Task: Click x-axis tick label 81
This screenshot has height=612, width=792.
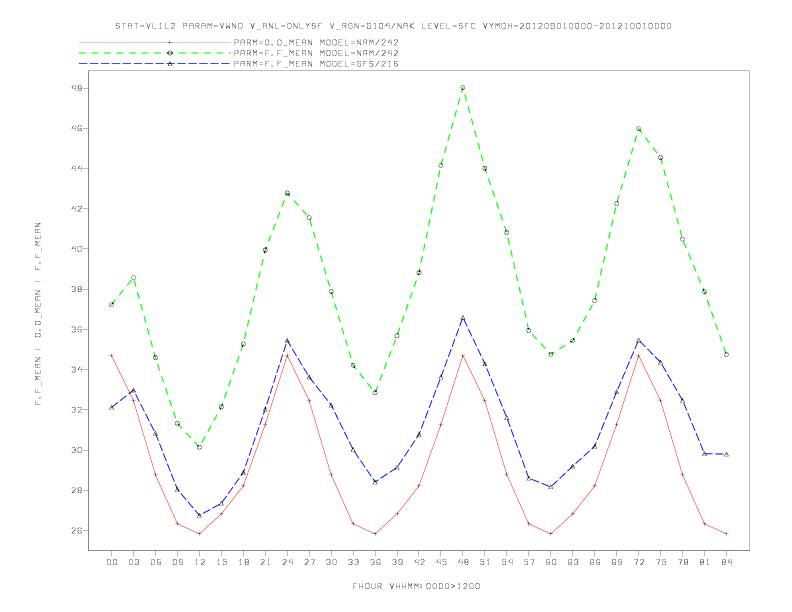Action: pos(705,562)
